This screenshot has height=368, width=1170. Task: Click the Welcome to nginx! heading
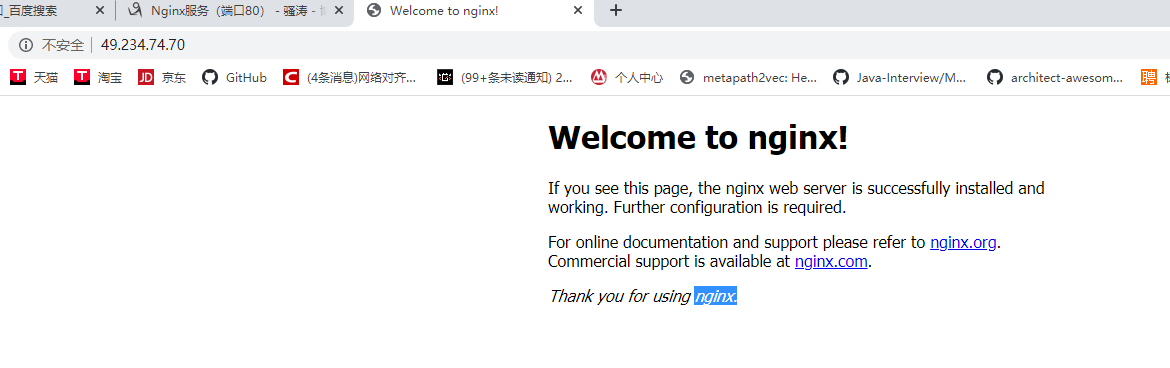(x=698, y=137)
